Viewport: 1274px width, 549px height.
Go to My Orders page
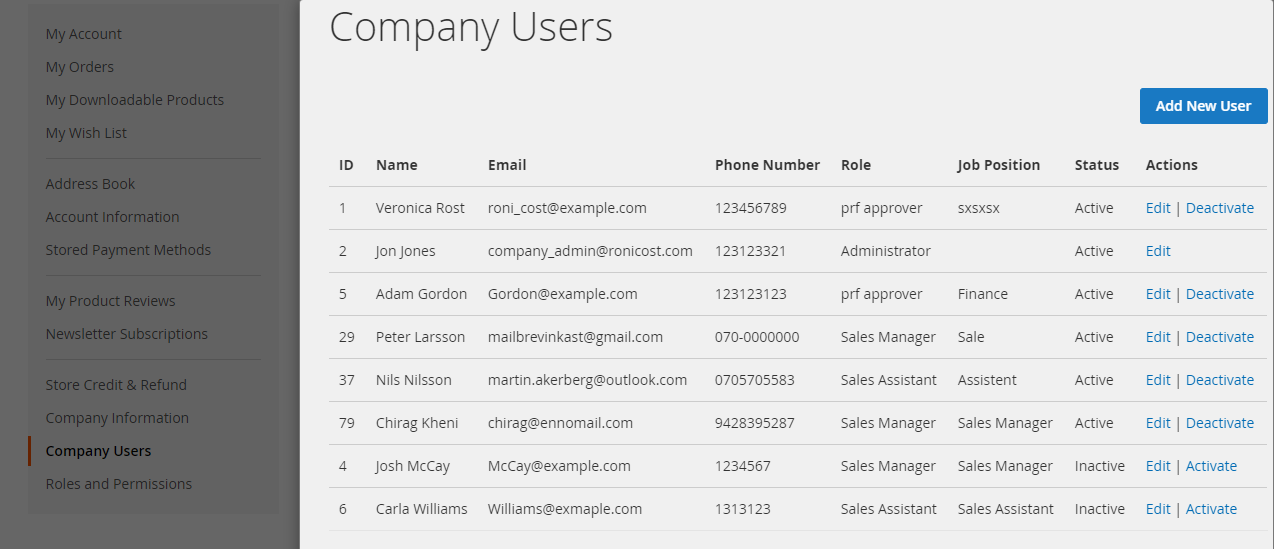coord(80,67)
